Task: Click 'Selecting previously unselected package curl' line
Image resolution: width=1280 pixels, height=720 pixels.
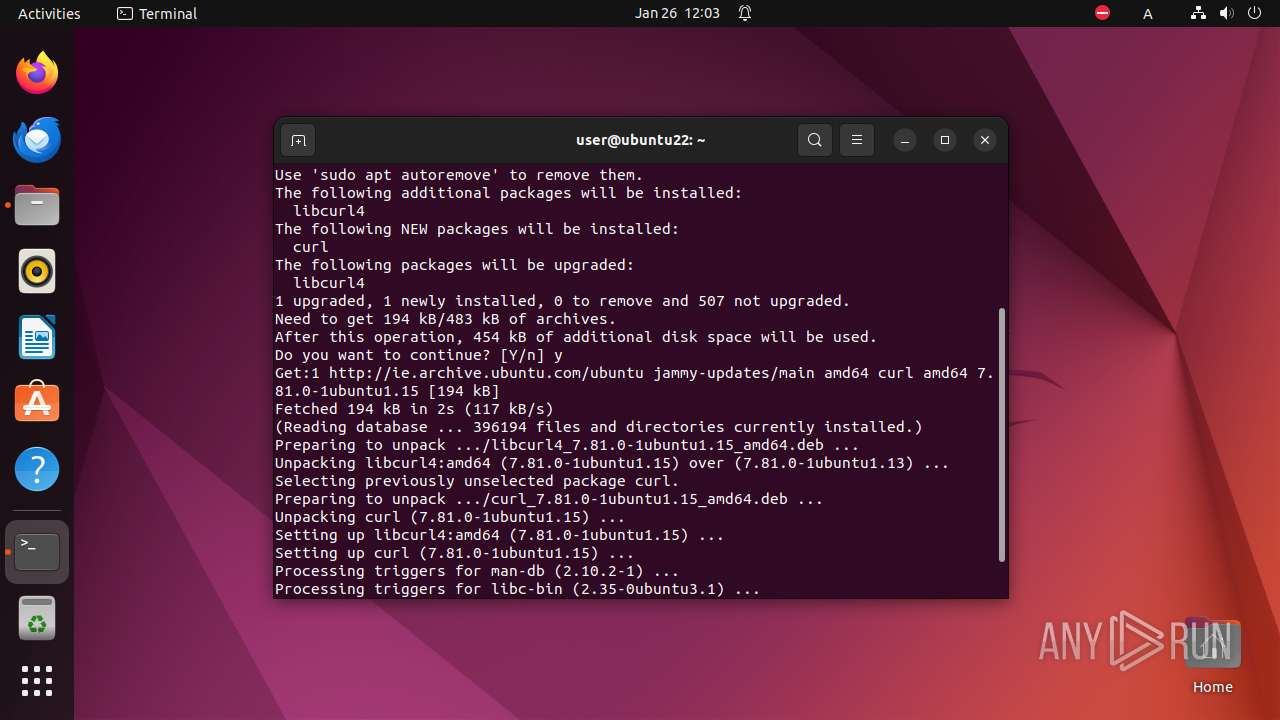Action: point(477,481)
